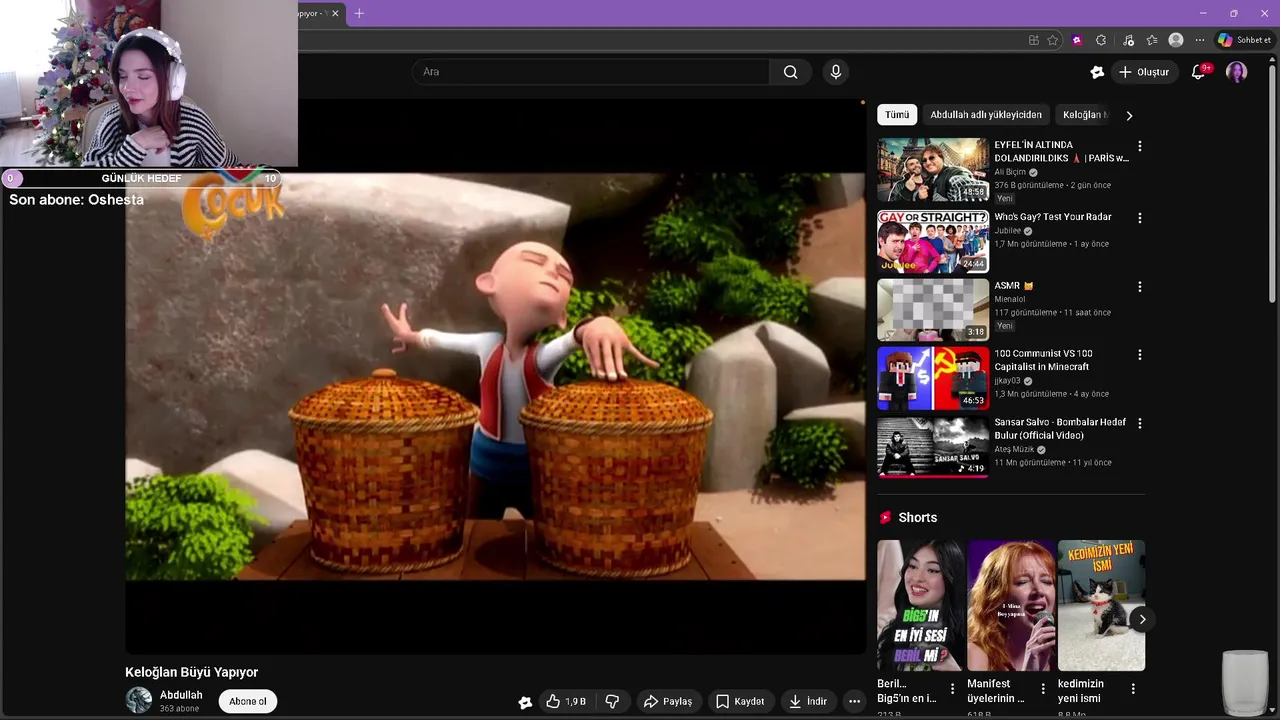Add page to favorites with star icon
Image resolution: width=1280 pixels, height=720 pixels.
click(x=1053, y=40)
